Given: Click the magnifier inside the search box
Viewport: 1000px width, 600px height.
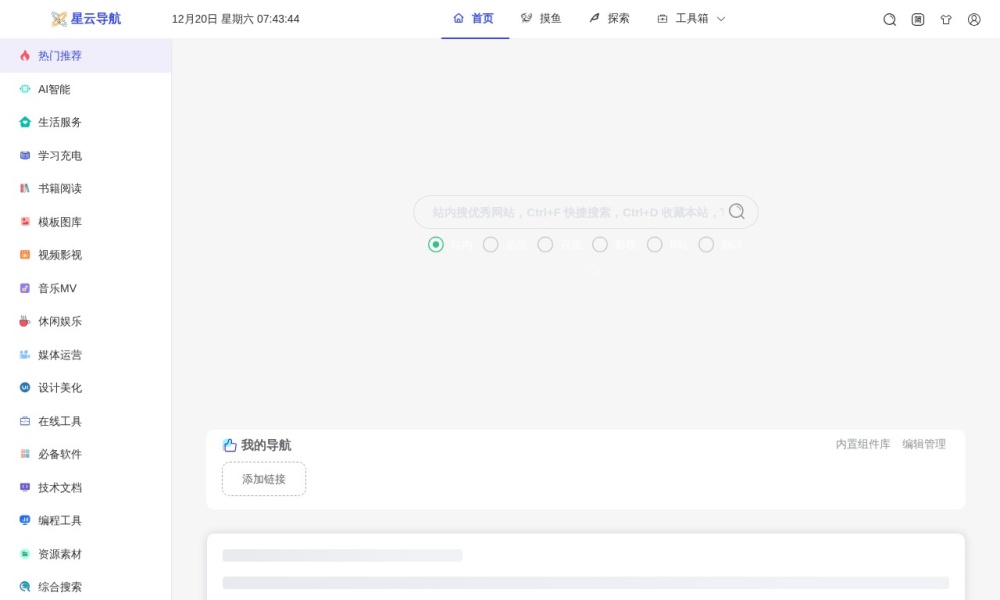Looking at the screenshot, I should tap(737, 211).
